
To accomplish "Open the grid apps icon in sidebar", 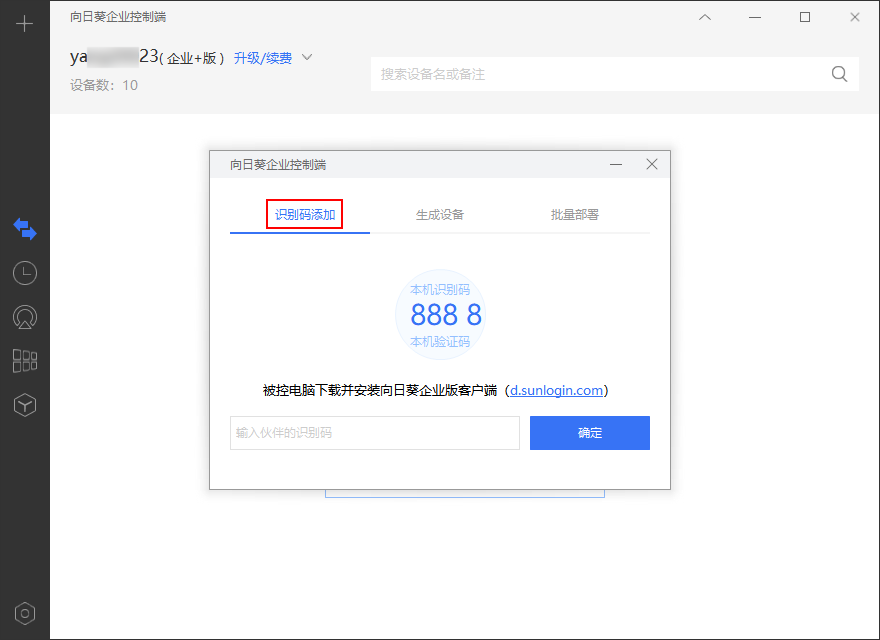I will tap(25, 361).
